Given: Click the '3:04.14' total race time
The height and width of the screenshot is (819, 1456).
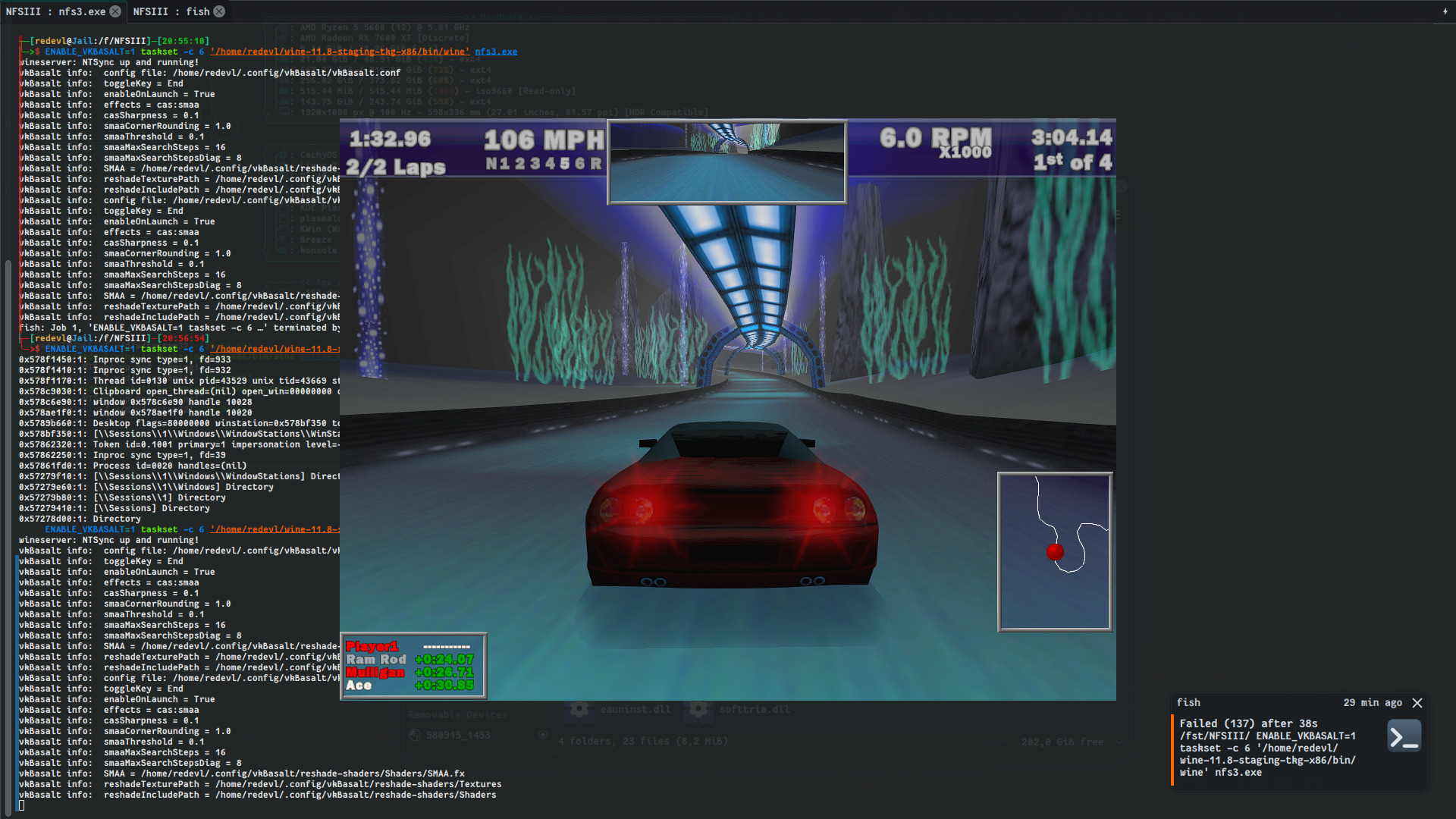Looking at the screenshot, I should [1072, 137].
